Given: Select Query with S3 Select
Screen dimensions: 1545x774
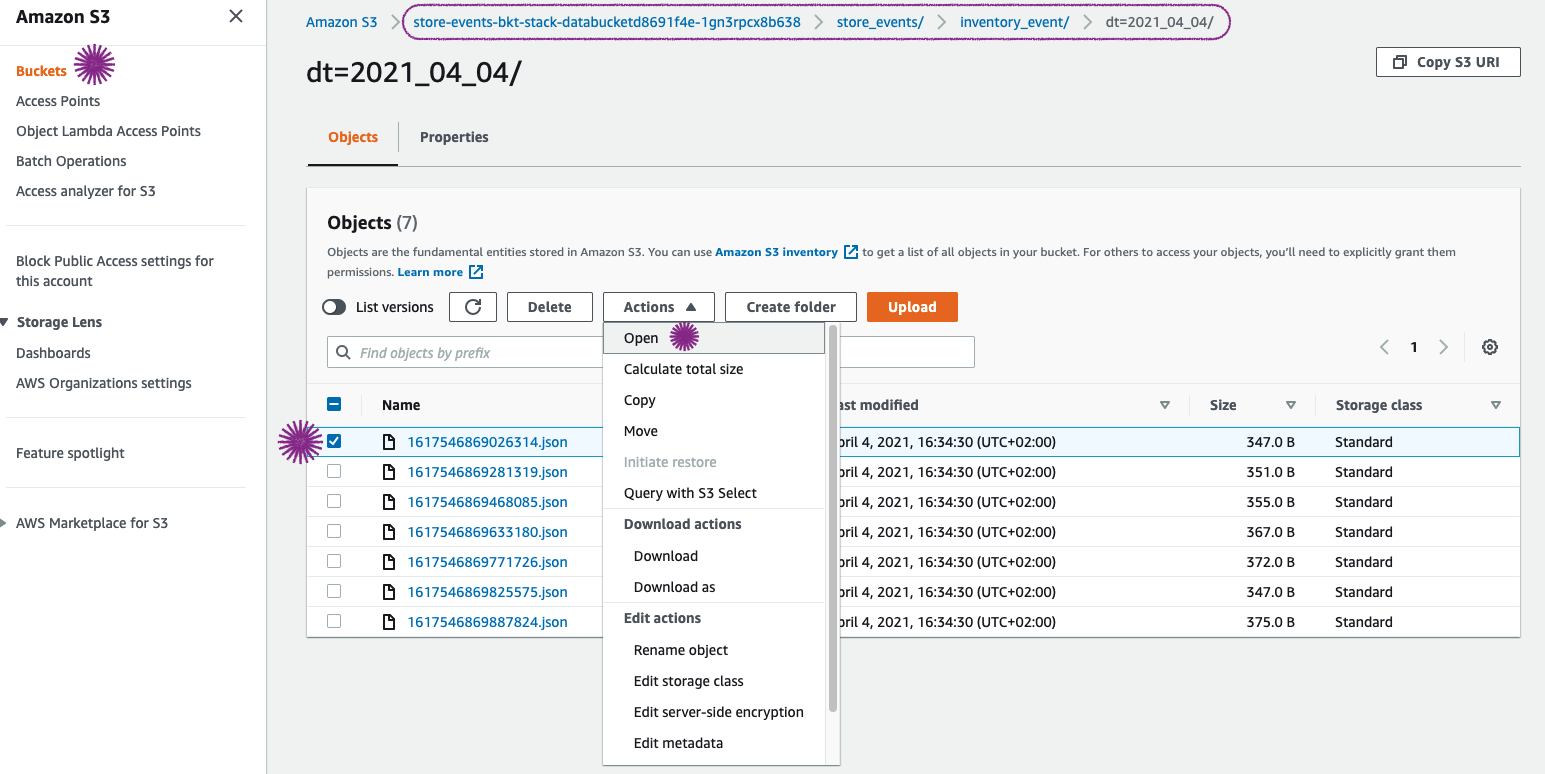Looking at the screenshot, I should click(714, 493).
